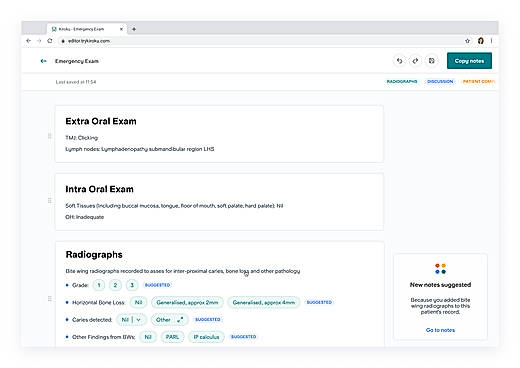The height and width of the screenshot is (368, 520).
Task: Select PARL under Other Findings
Action: (x=172, y=337)
